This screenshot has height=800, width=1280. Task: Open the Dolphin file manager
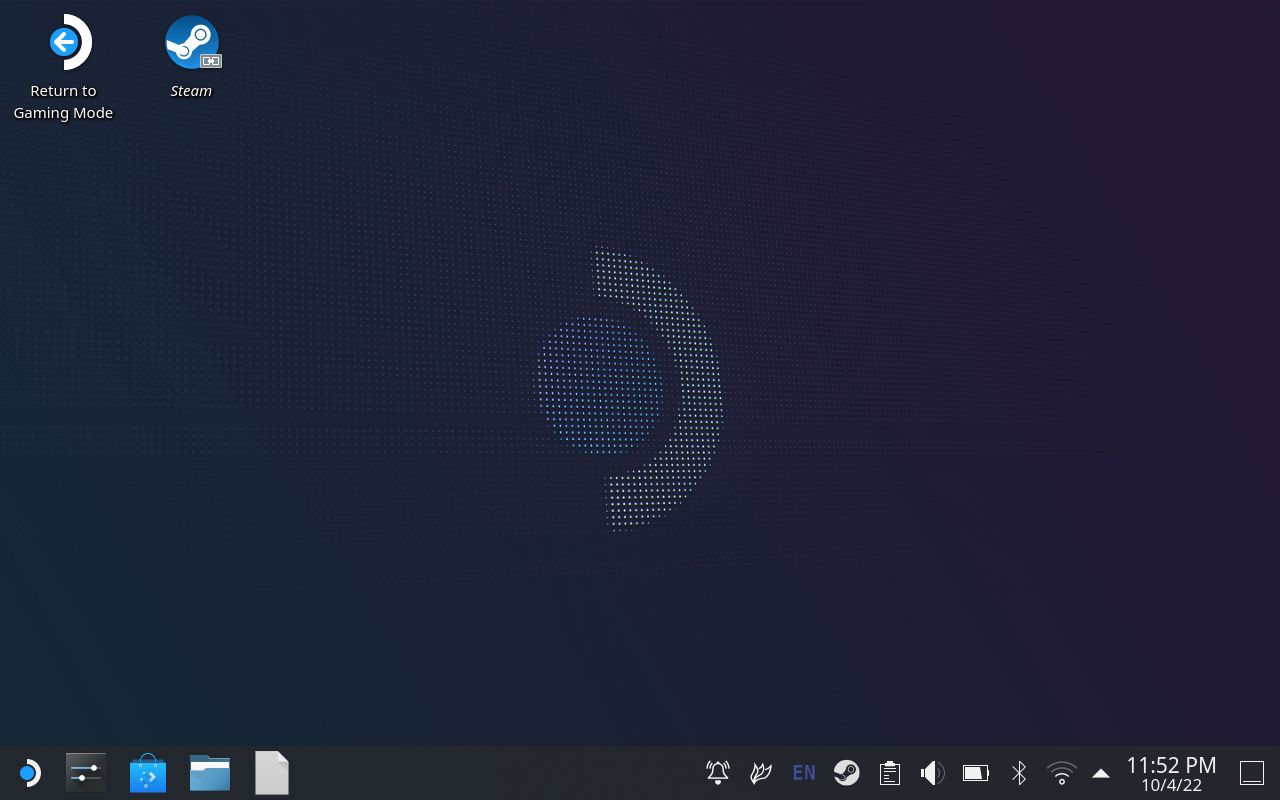210,773
